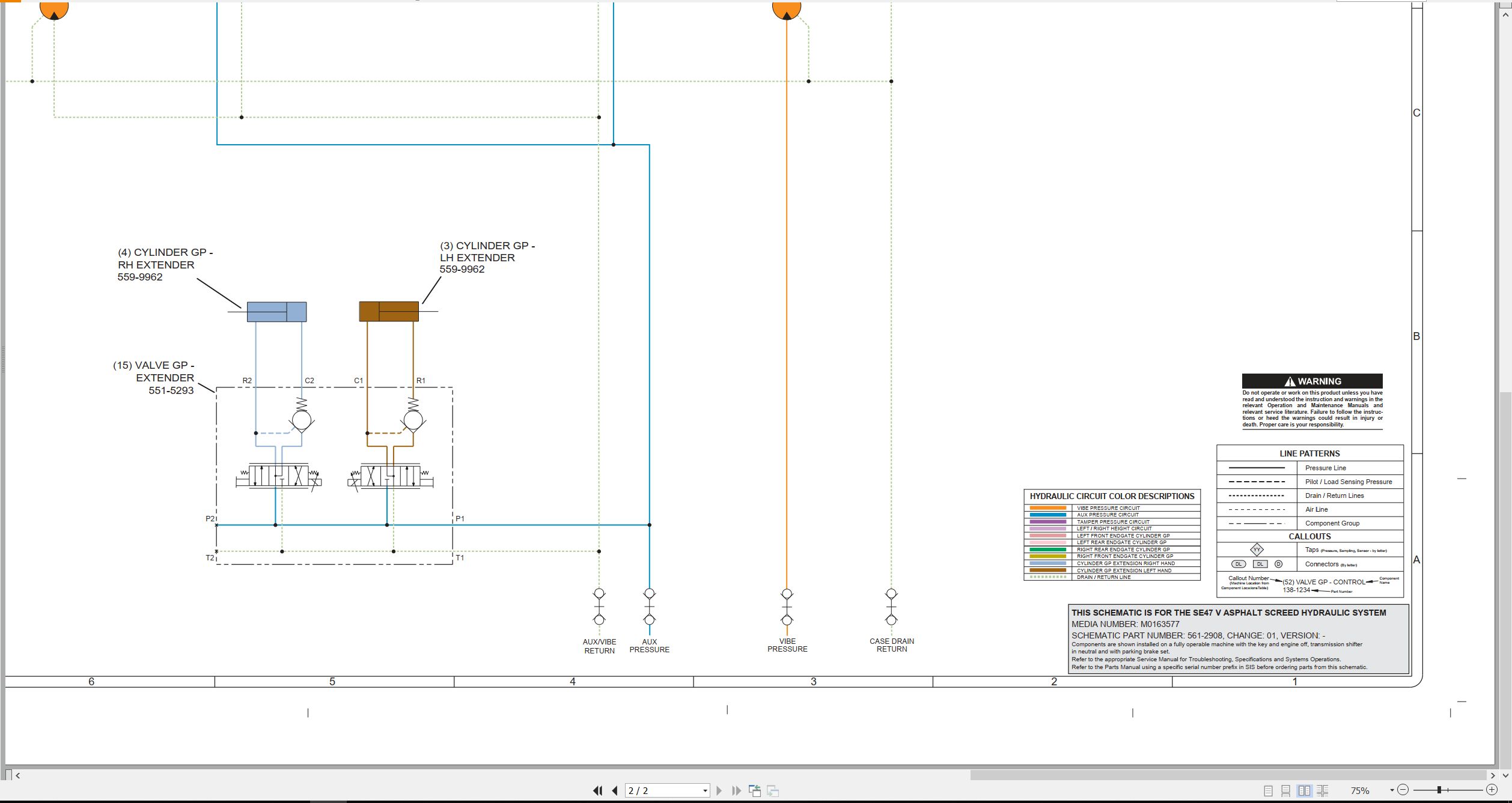Go to the first page
Screen dimensions: 1512x803
598,790
